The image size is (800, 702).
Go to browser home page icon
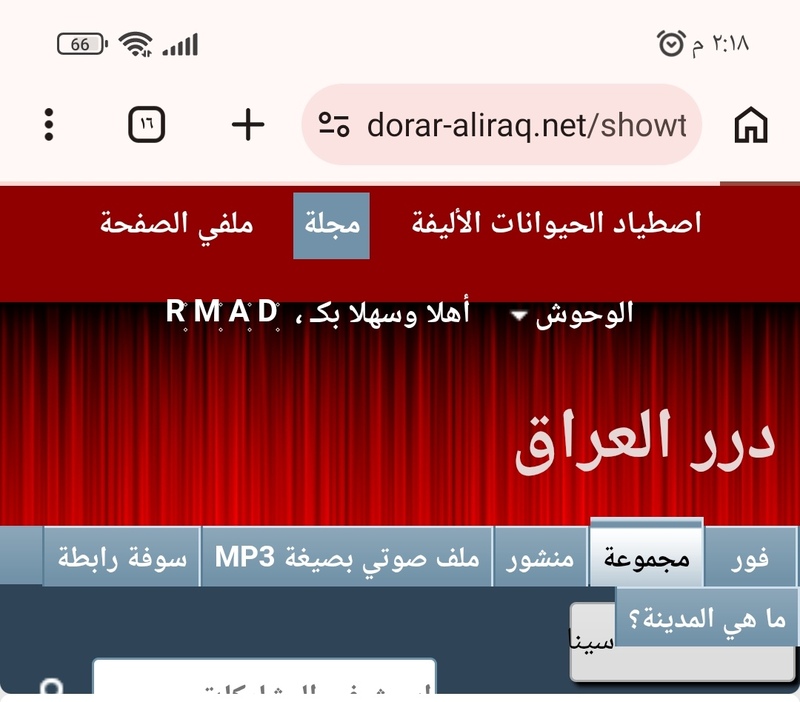pos(750,126)
